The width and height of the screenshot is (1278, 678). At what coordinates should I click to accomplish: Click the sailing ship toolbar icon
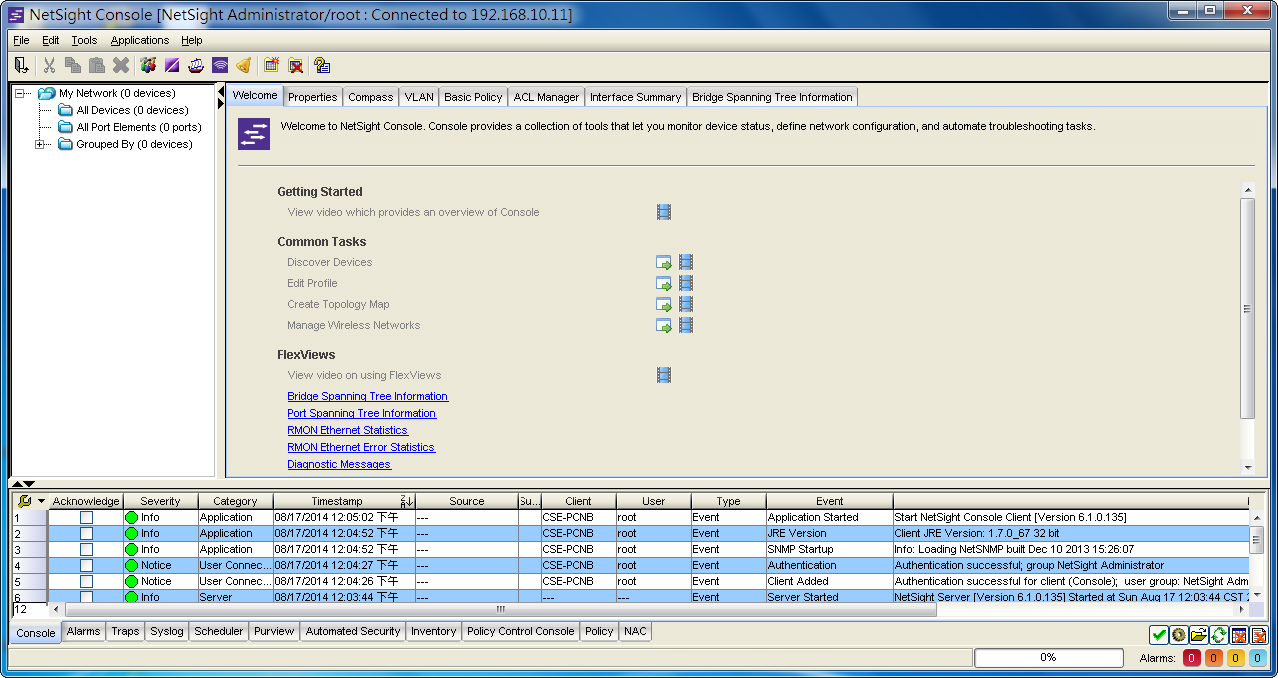[x=196, y=65]
